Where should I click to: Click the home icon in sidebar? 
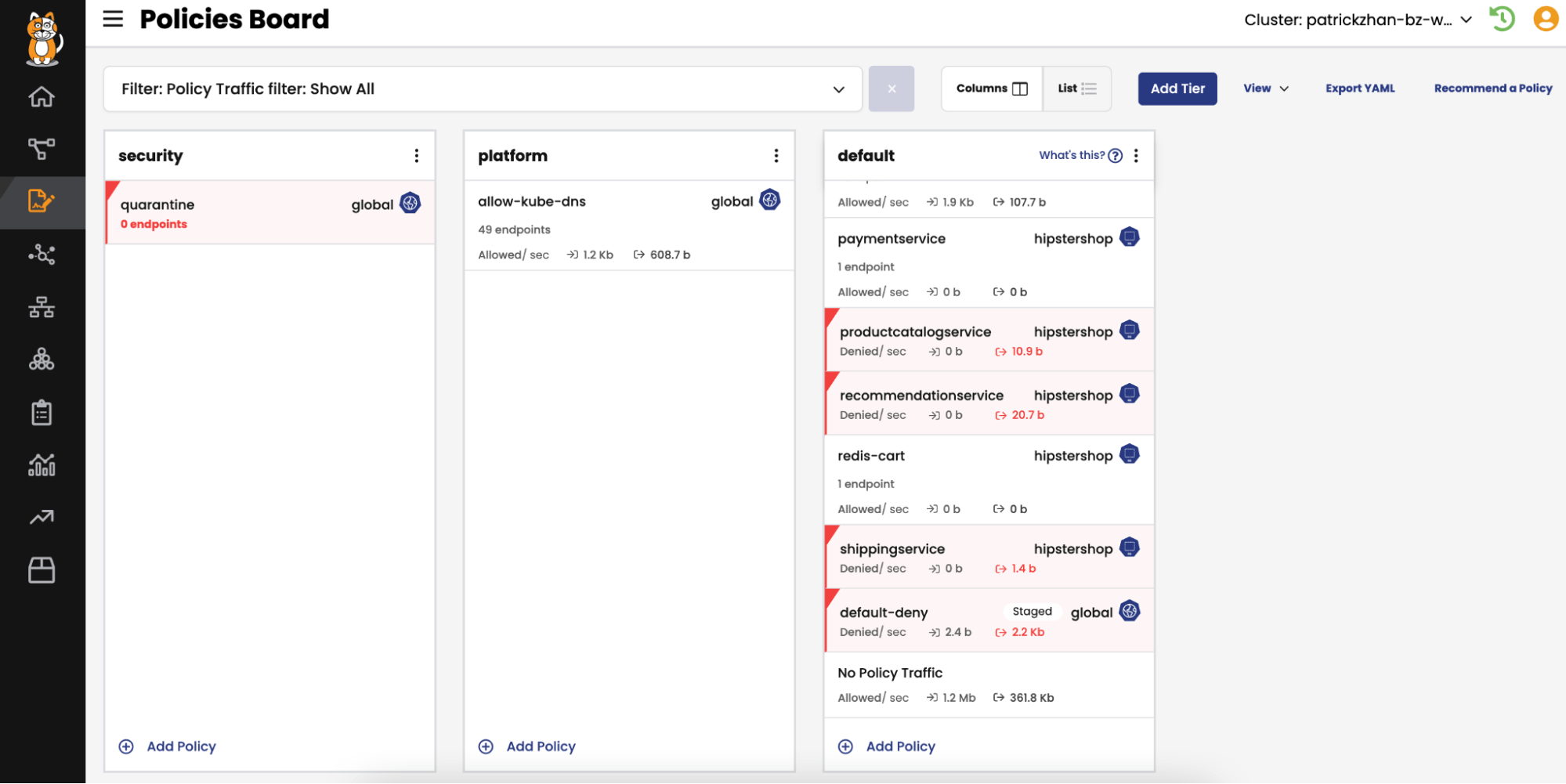(42, 97)
